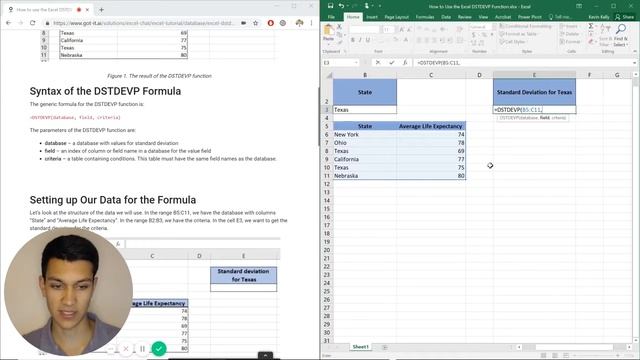
Task: Select column F header in Excel
Action: point(589,75)
